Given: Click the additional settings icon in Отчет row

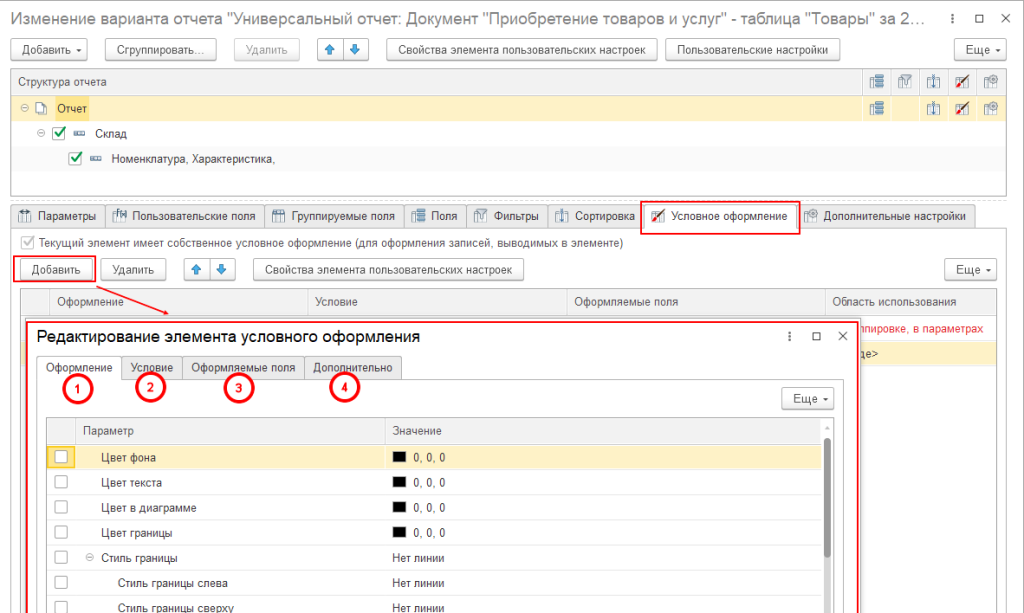Looking at the screenshot, I should click(990, 108).
